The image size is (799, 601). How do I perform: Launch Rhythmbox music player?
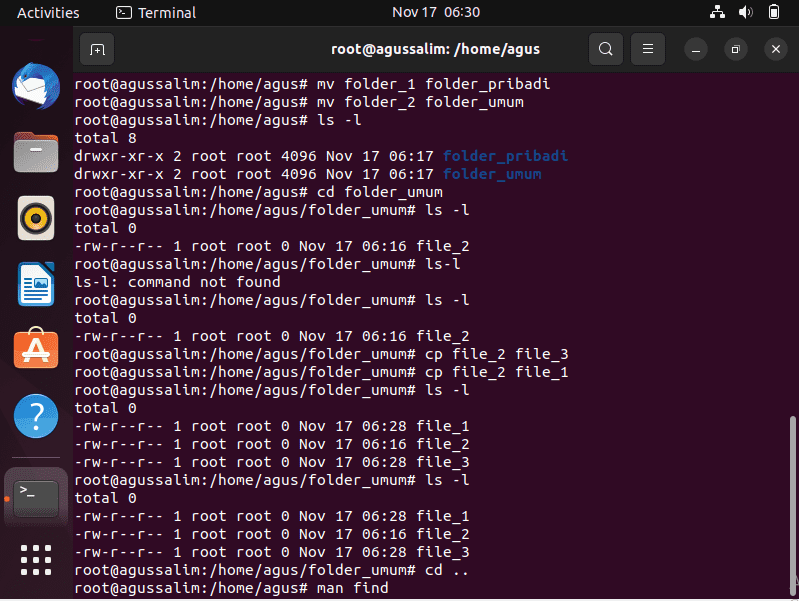click(x=36, y=218)
